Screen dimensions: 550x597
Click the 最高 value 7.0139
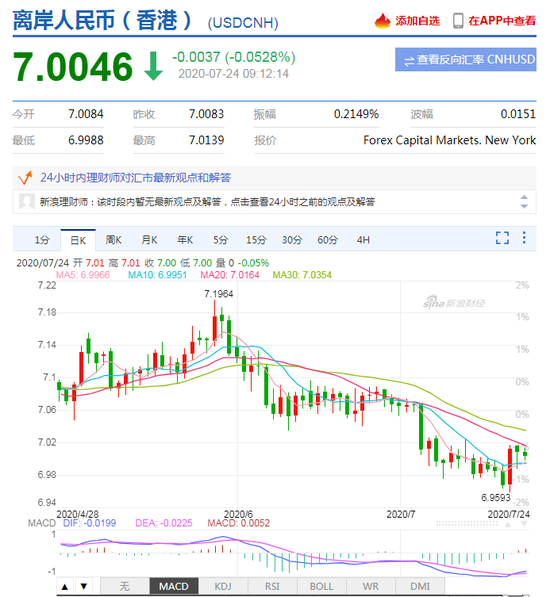click(x=207, y=140)
